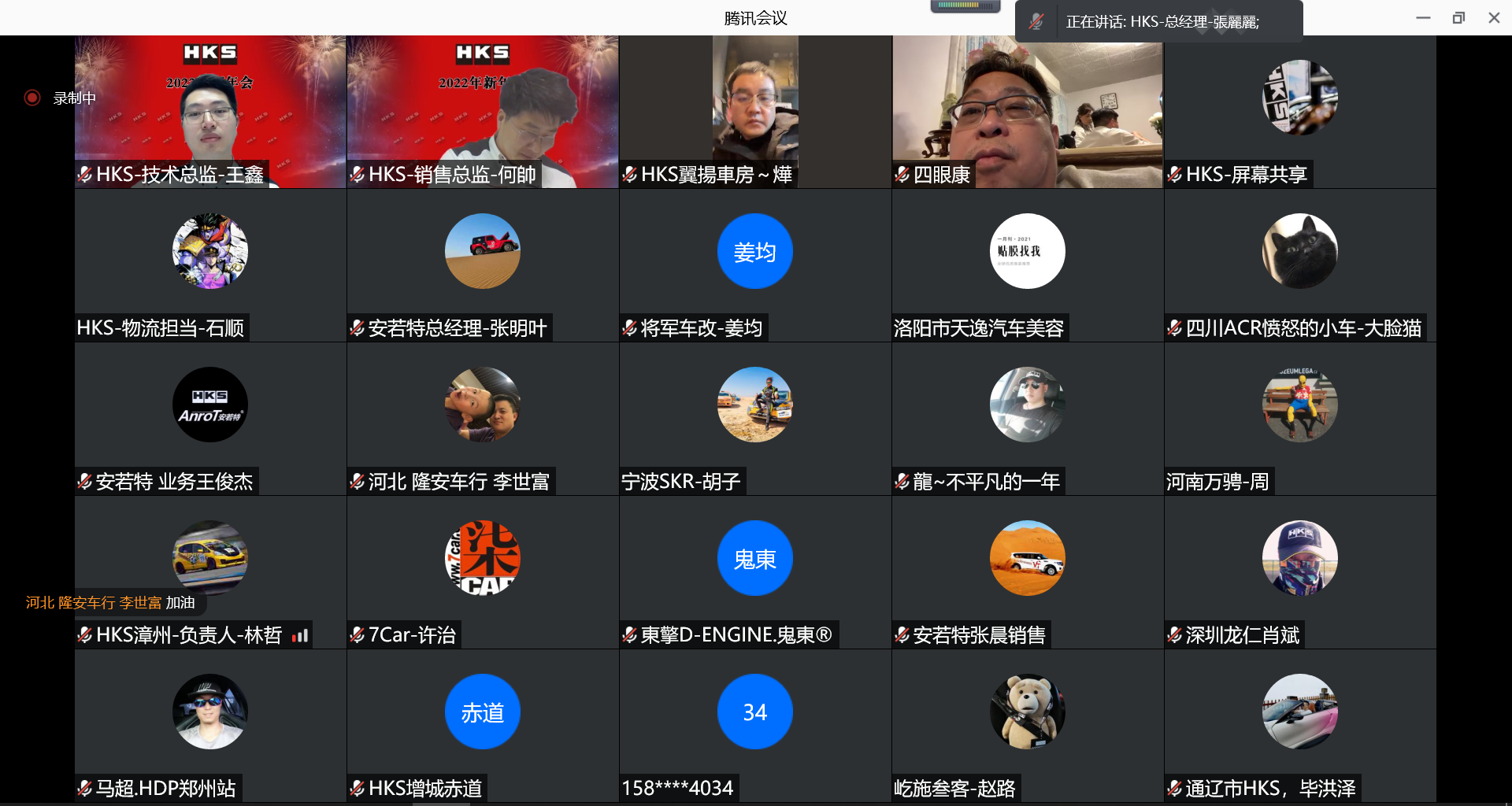The image size is (1512, 806).
Task: Click the 鬼東 blue avatar circle
Action: 754,558
